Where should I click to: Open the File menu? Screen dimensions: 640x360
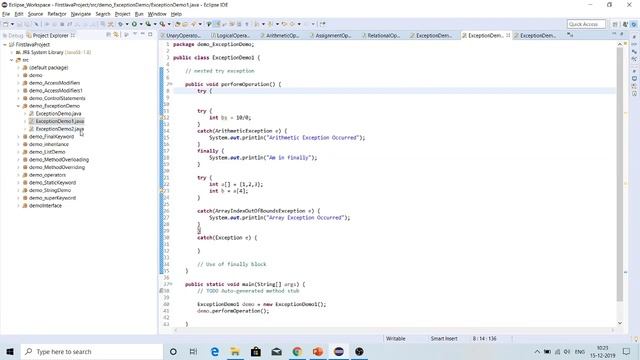(6, 14)
